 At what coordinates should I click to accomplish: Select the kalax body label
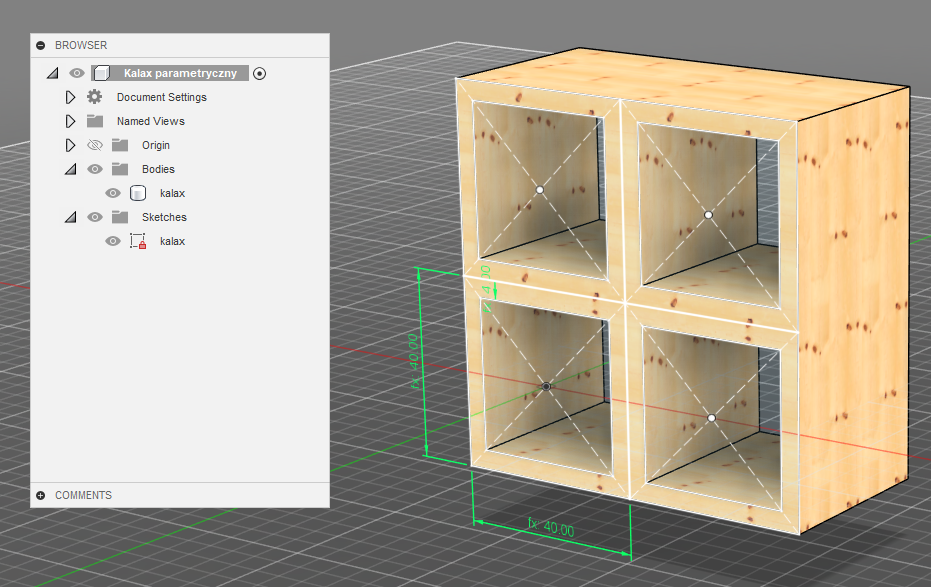coord(172,193)
